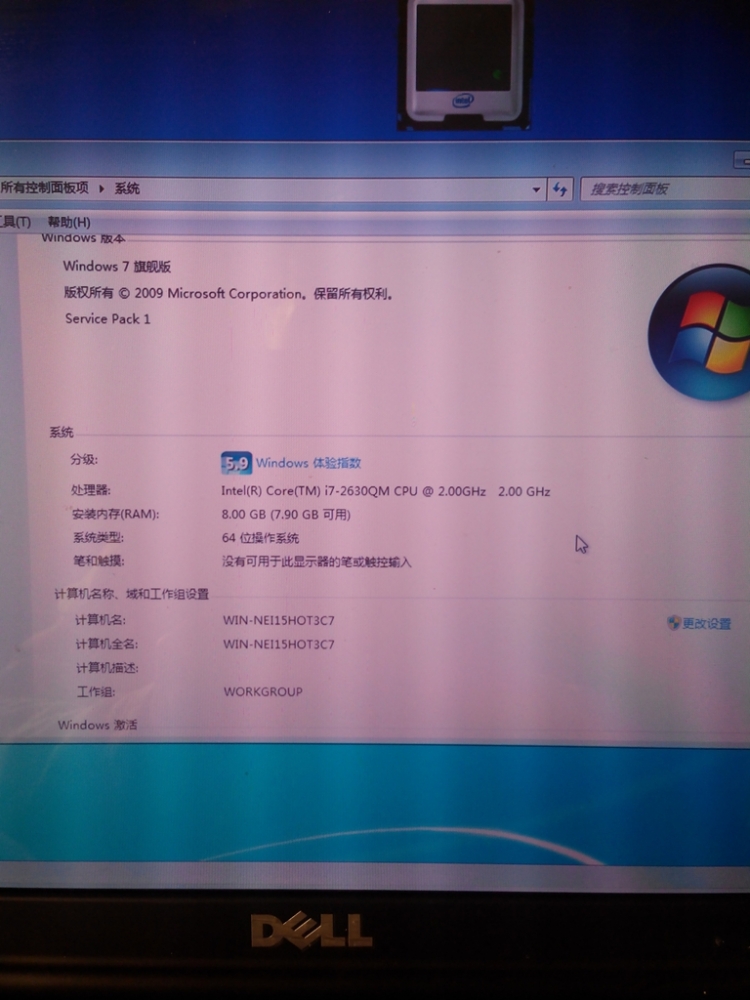Select the copyright 2009 Microsoft Corporation line

click(x=228, y=294)
